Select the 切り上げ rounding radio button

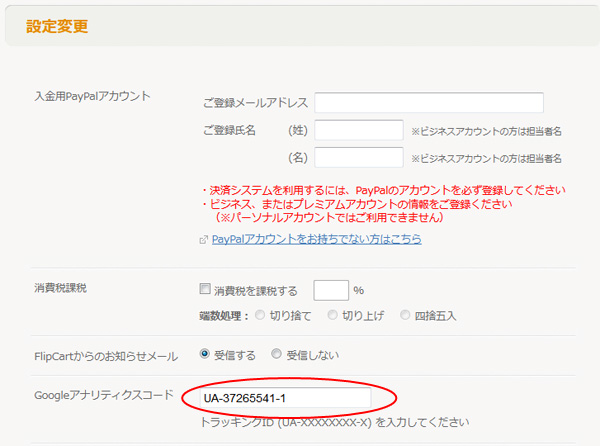[333, 316]
